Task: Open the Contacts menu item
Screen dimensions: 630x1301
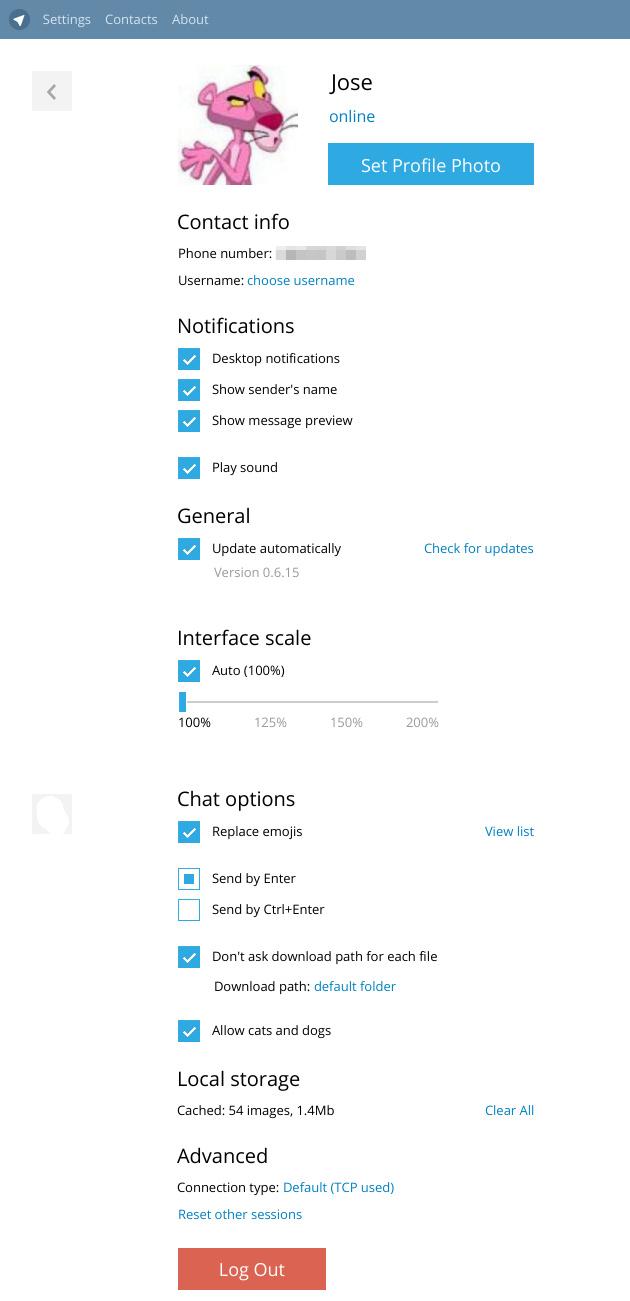Action: (x=131, y=19)
